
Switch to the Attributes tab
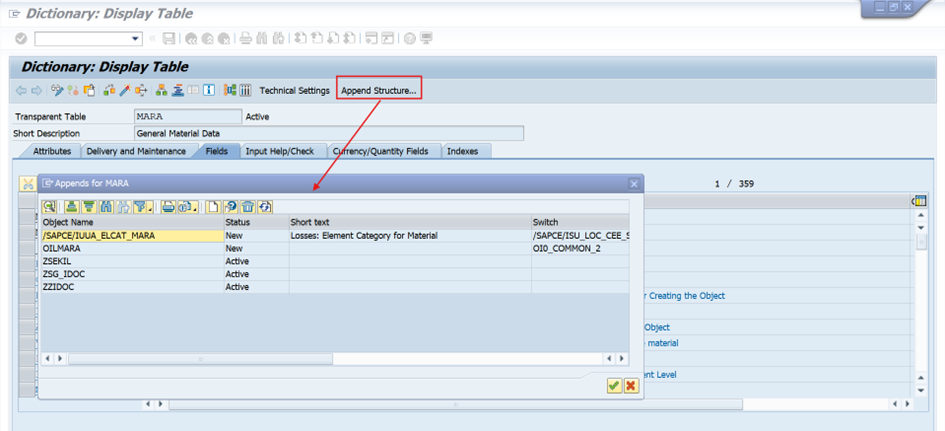tap(52, 151)
